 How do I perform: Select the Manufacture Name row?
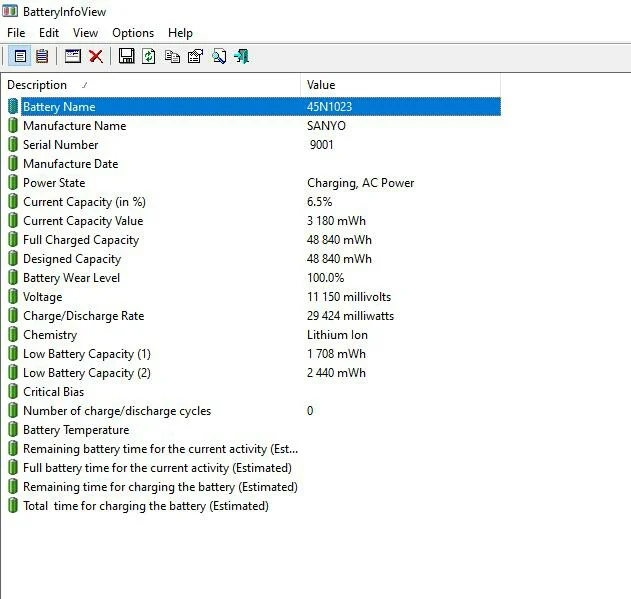pos(254,126)
